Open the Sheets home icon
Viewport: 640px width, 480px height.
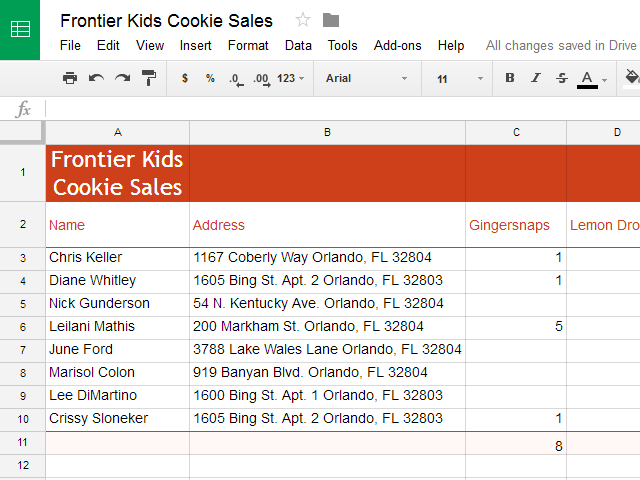click(20, 29)
